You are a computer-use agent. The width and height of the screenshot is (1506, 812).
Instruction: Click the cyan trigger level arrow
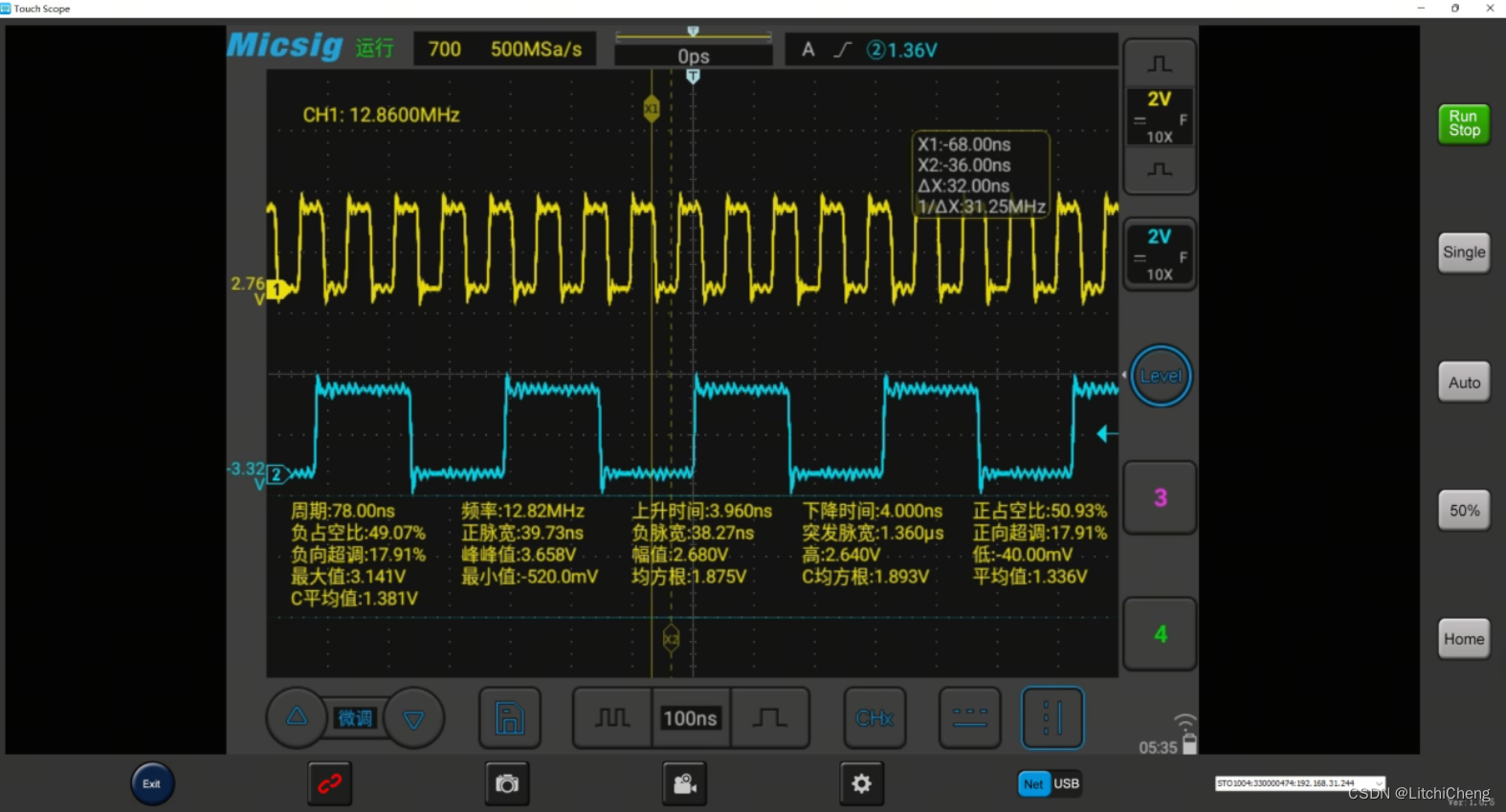point(1107,434)
